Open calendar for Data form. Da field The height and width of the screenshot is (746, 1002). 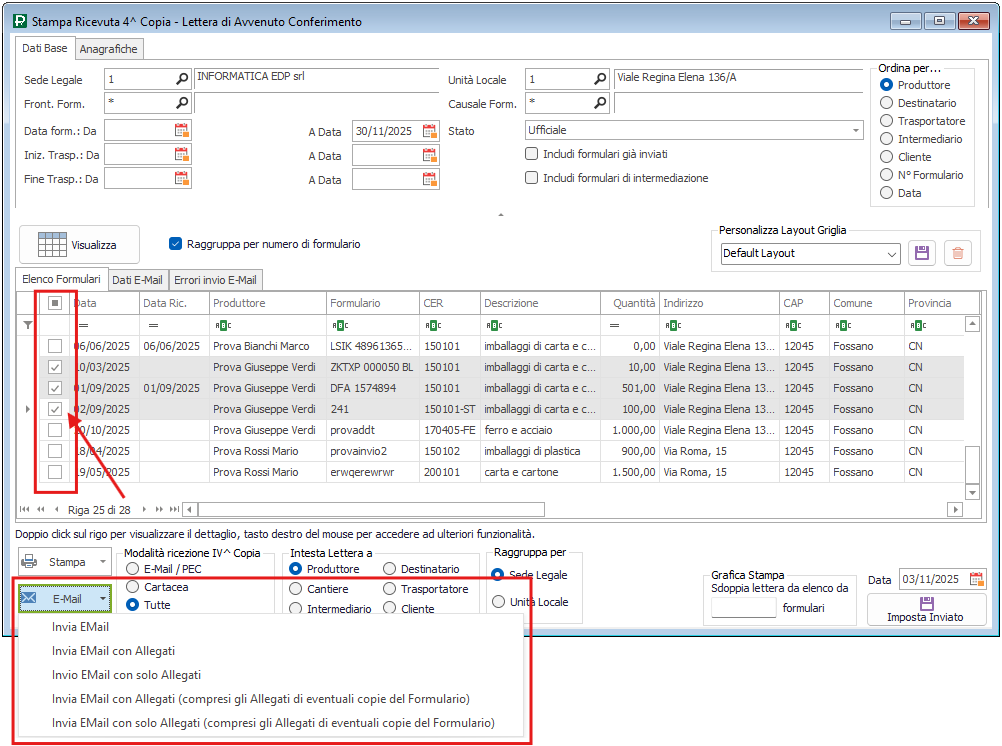click(x=181, y=130)
